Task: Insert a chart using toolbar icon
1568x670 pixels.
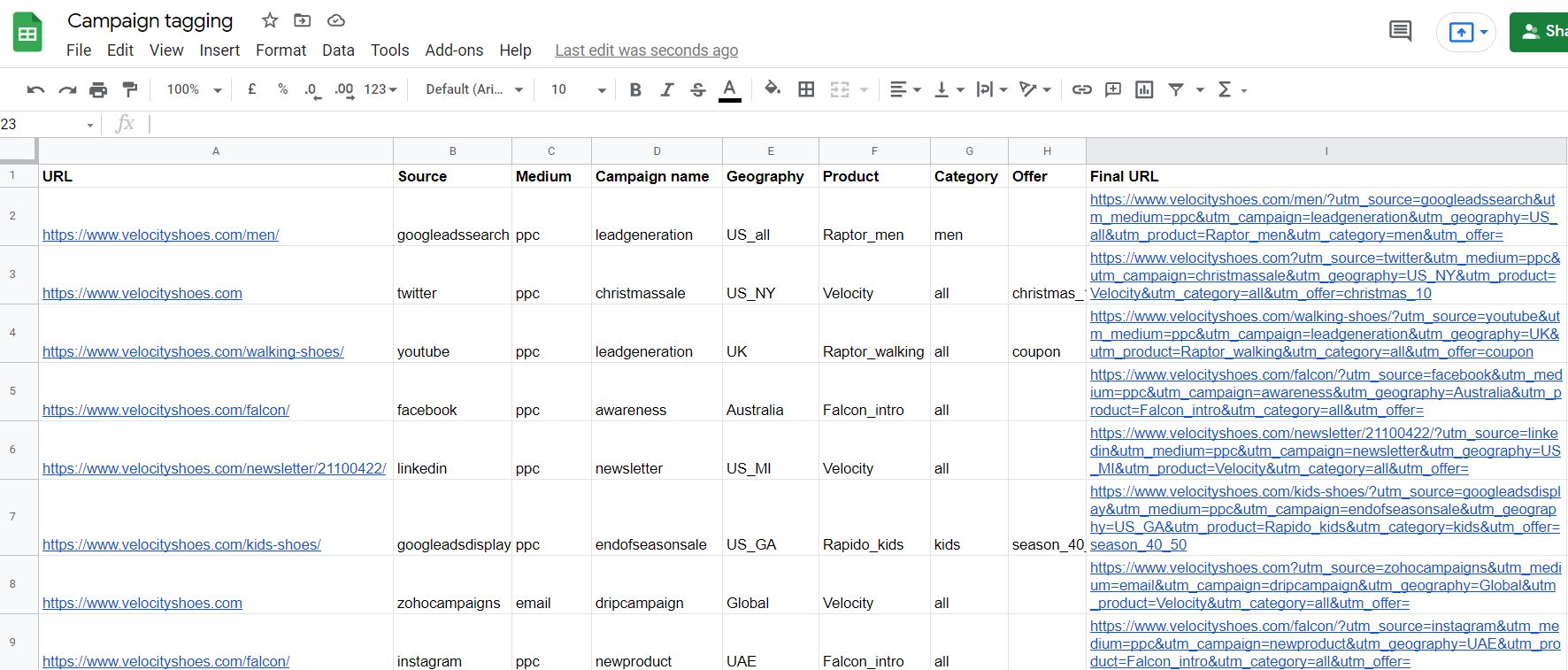Action: tap(1144, 89)
